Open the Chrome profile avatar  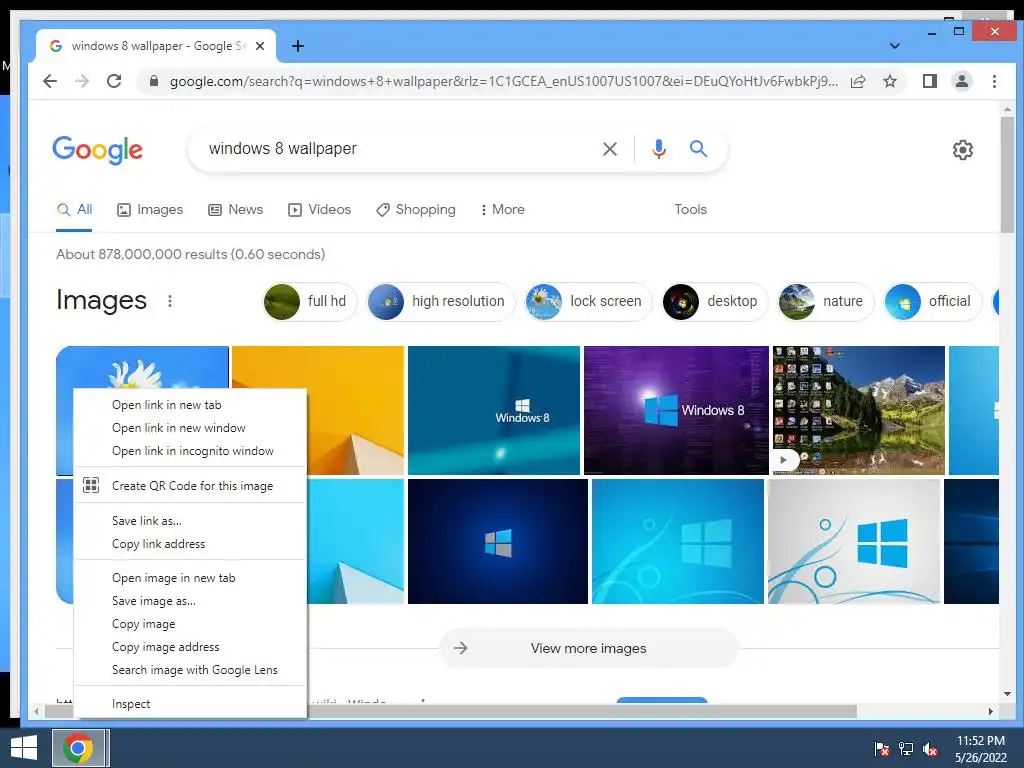click(x=962, y=81)
